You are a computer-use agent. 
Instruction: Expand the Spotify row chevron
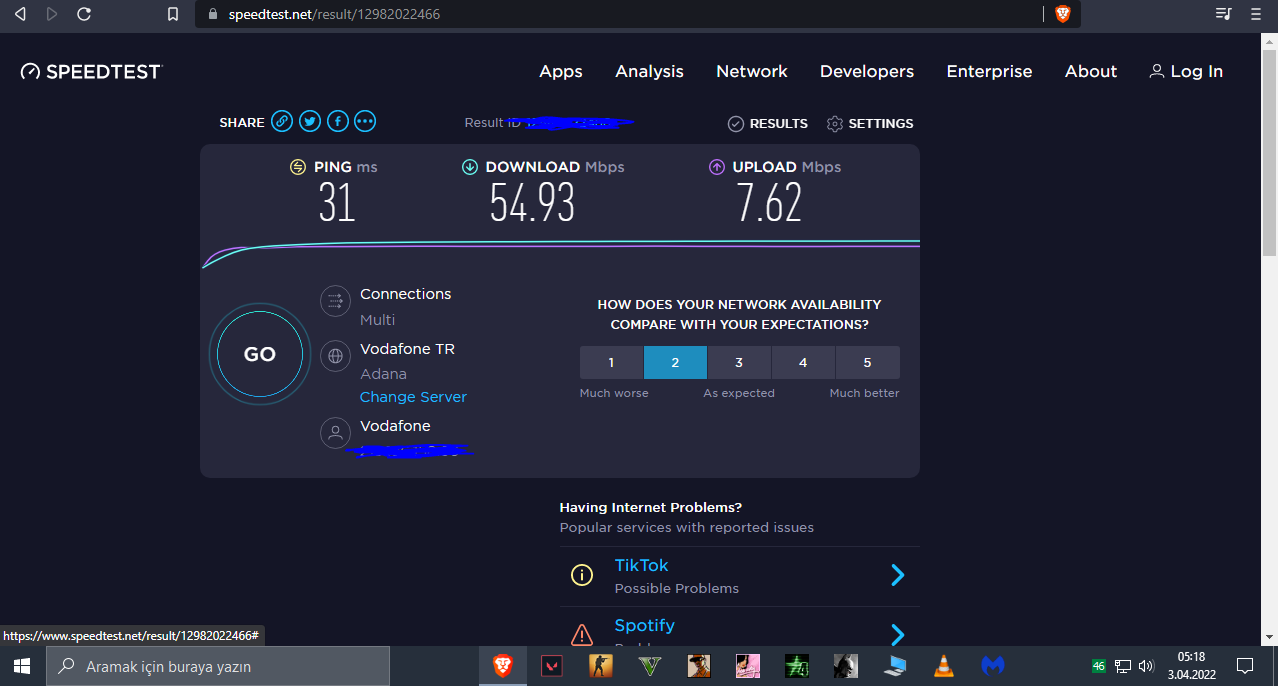point(897,634)
